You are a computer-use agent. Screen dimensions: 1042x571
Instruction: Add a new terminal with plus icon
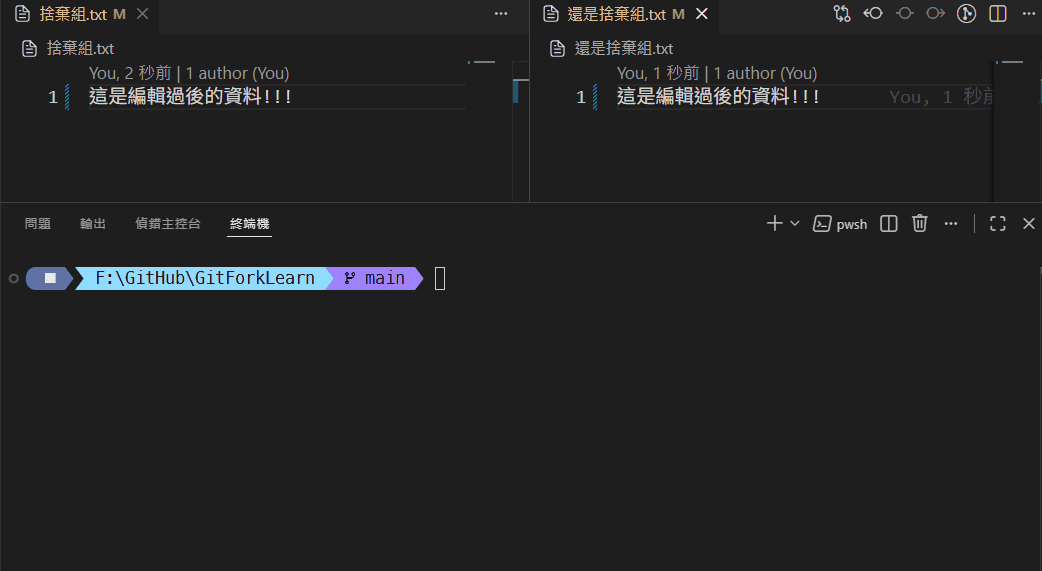tap(774, 224)
